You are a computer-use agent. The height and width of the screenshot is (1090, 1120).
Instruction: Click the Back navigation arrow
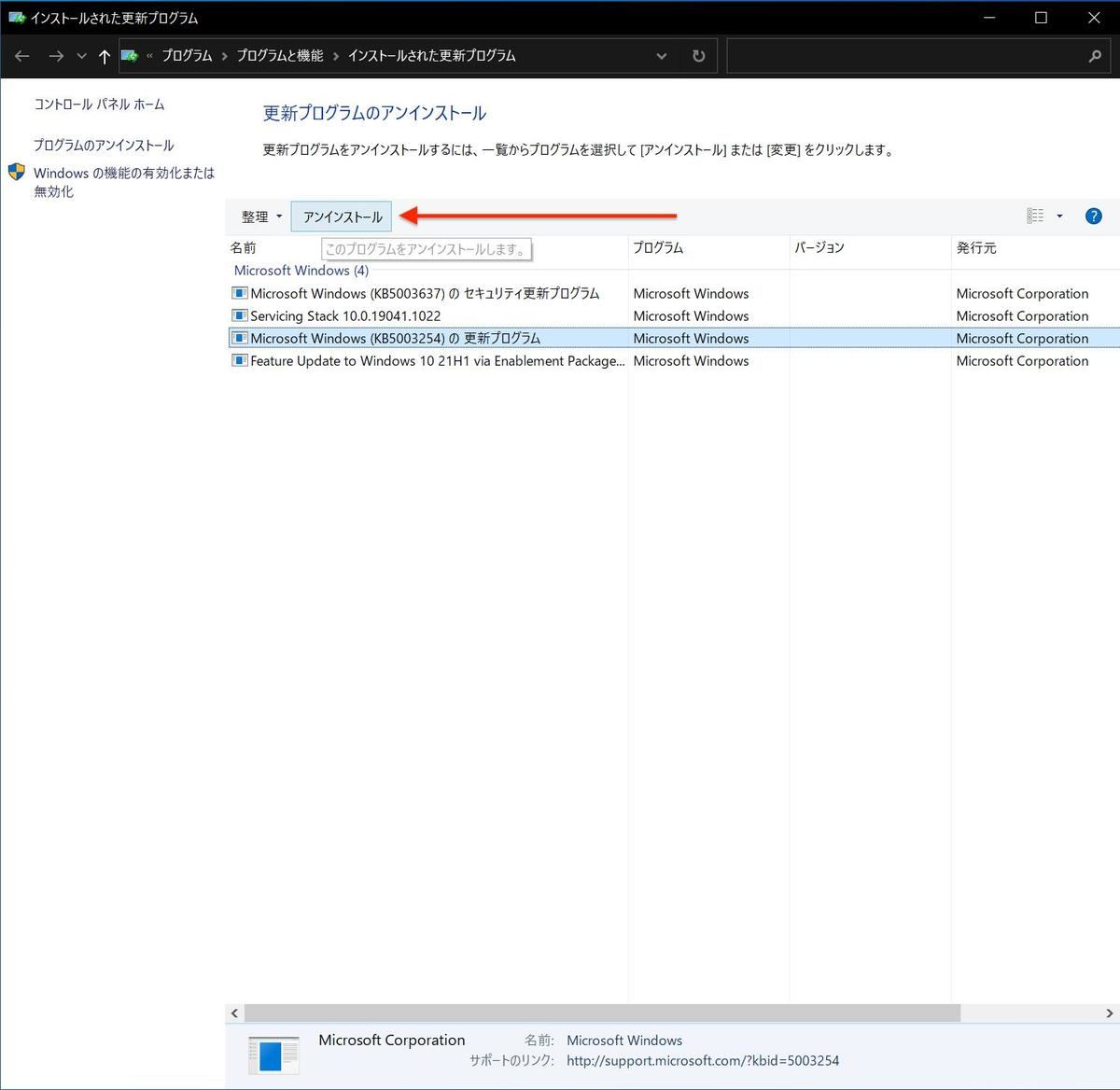(22, 56)
